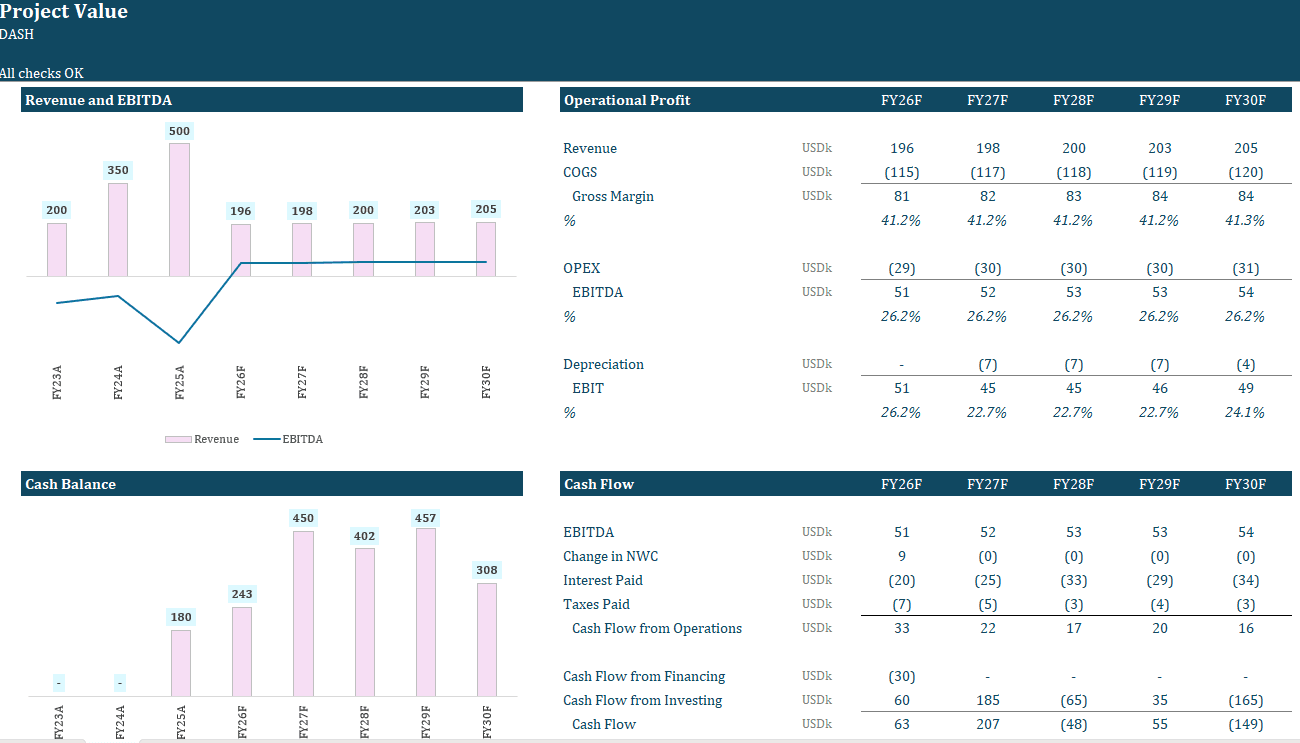Image resolution: width=1300 pixels, height=743 pixels.
Task: Click the DASH subtitle label
Action: coord(14,34)
